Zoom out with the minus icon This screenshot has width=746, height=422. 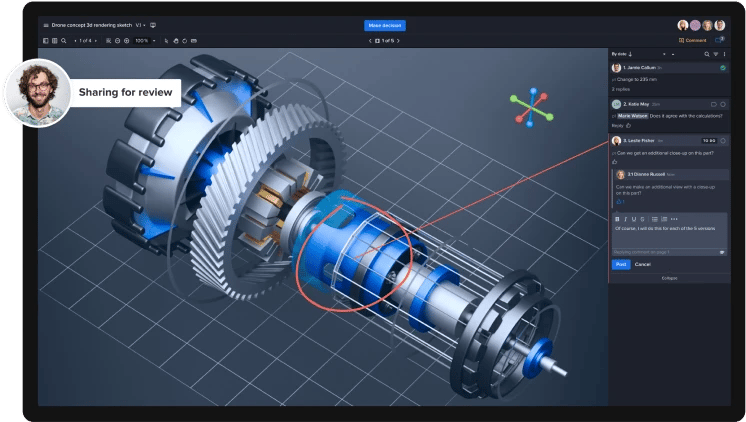coord(117,41)
